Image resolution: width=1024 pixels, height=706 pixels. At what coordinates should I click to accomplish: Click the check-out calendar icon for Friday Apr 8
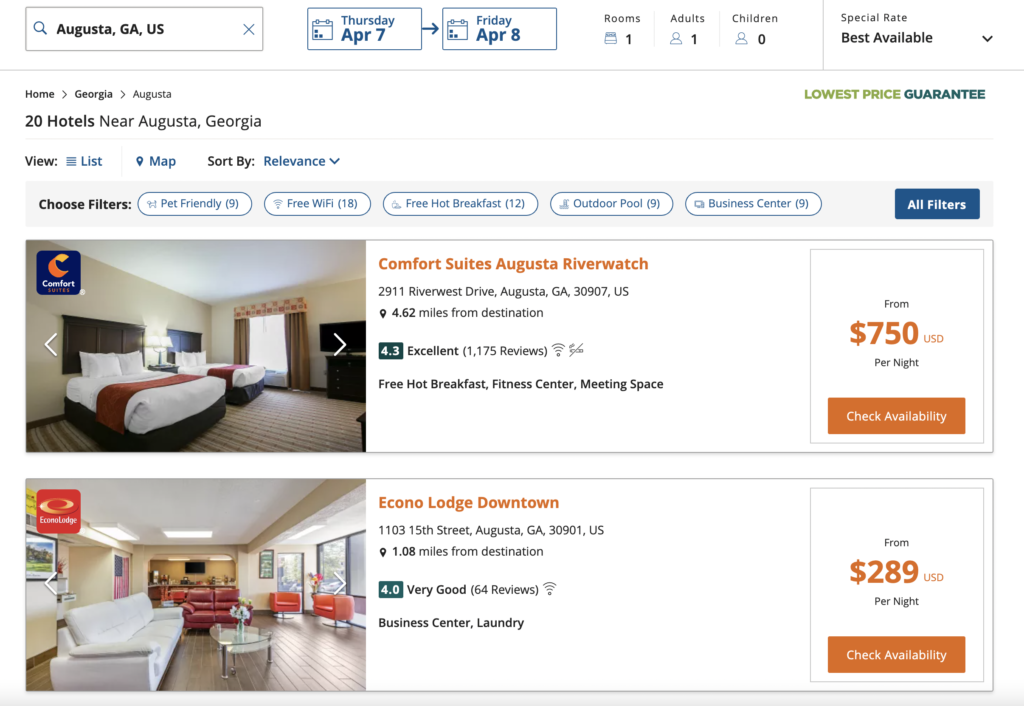click(457, 29)
